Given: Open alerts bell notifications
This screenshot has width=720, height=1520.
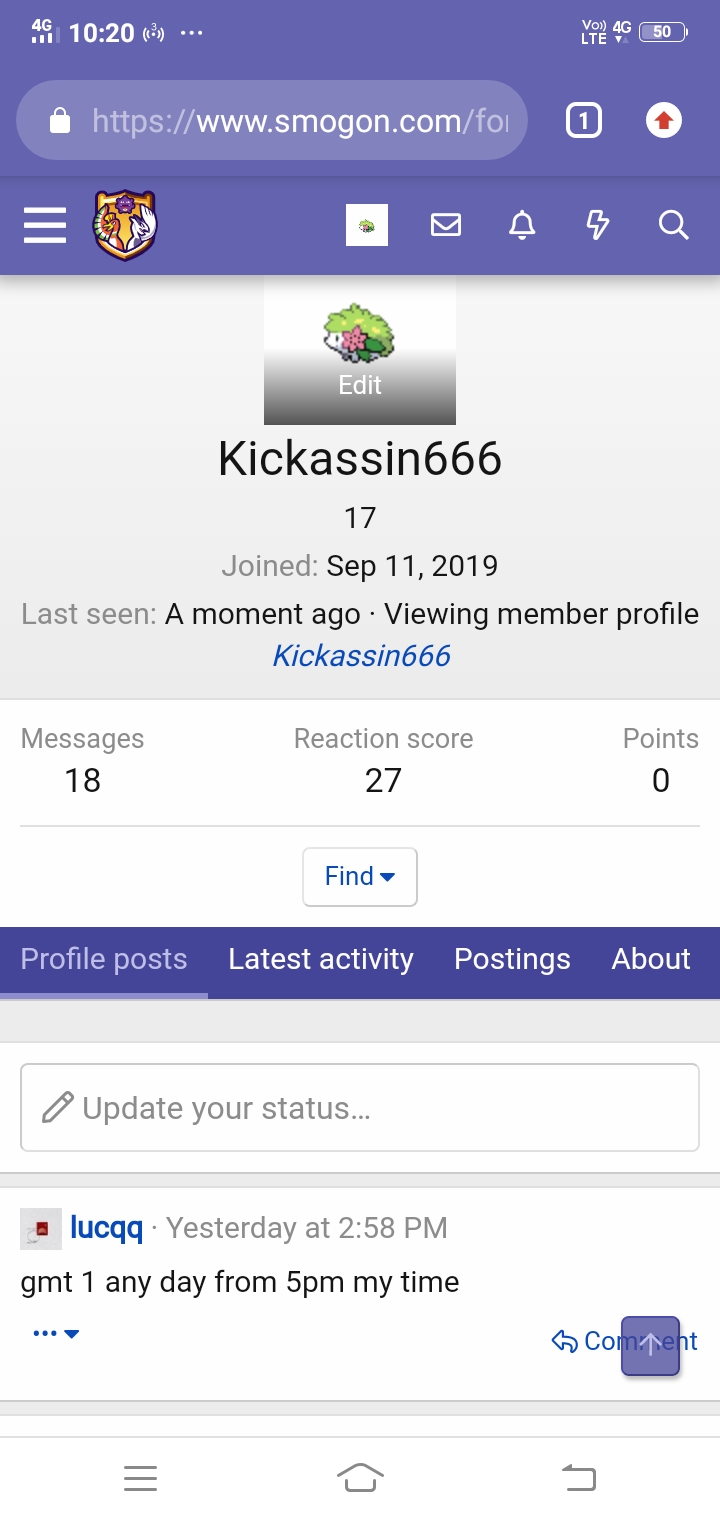Looking at the screenshot, I should click(x=522, y=226).
